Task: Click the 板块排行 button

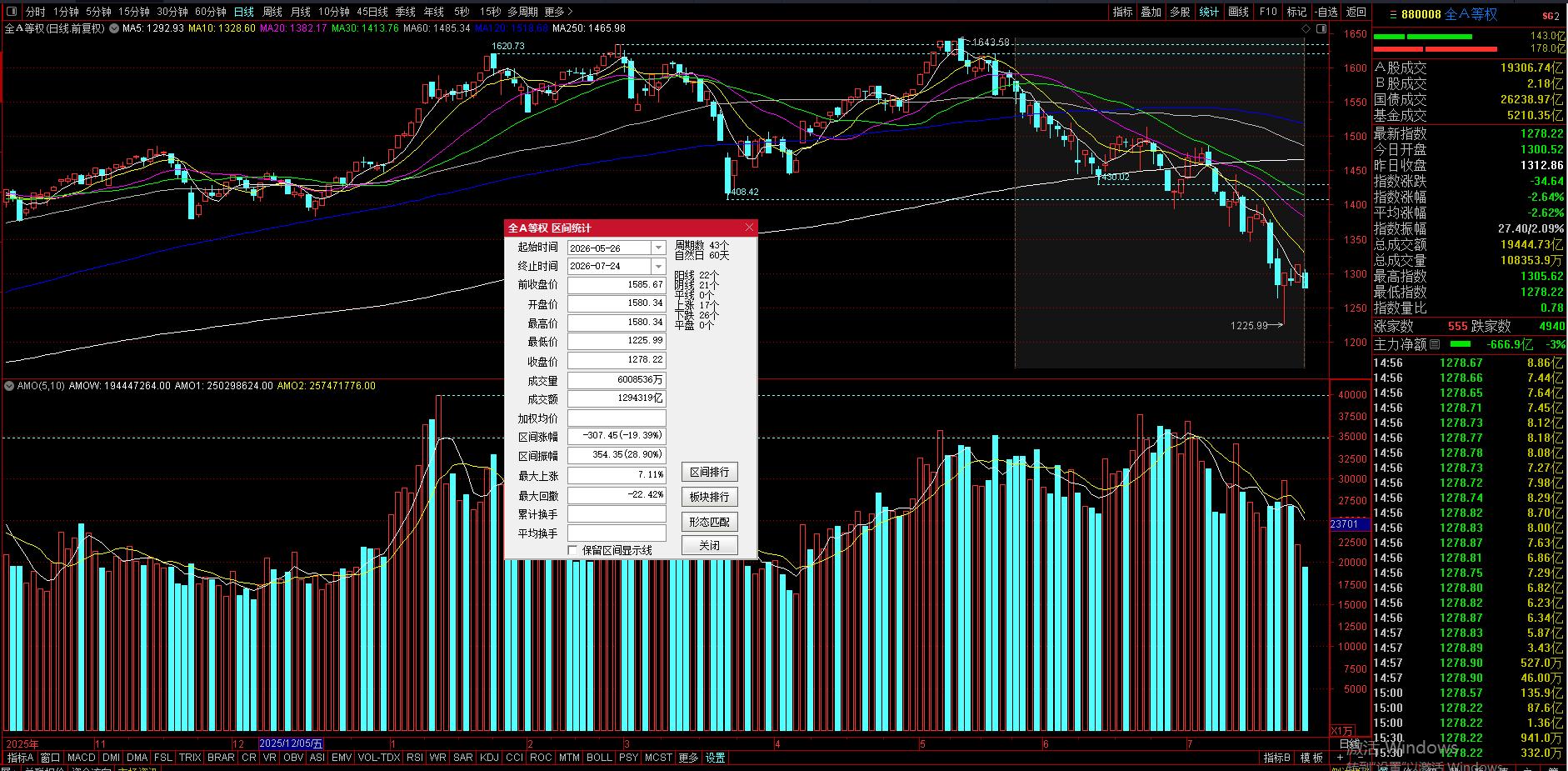Action: point(709,496)
